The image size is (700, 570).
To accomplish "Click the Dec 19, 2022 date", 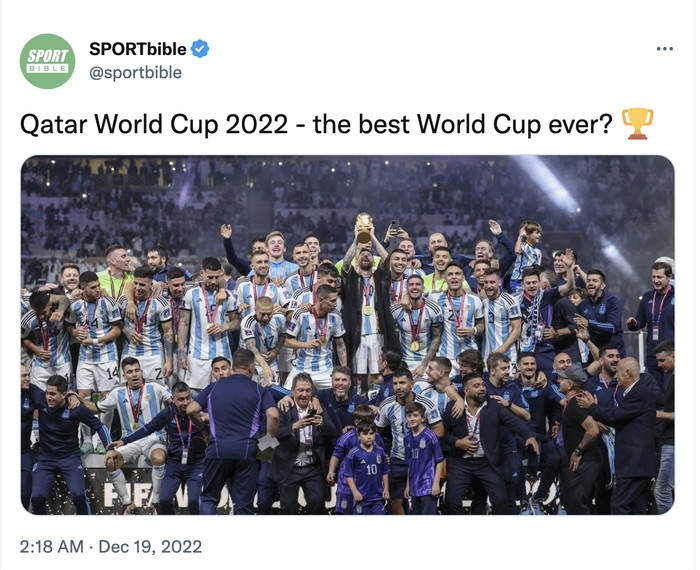I will coord(155,546).
